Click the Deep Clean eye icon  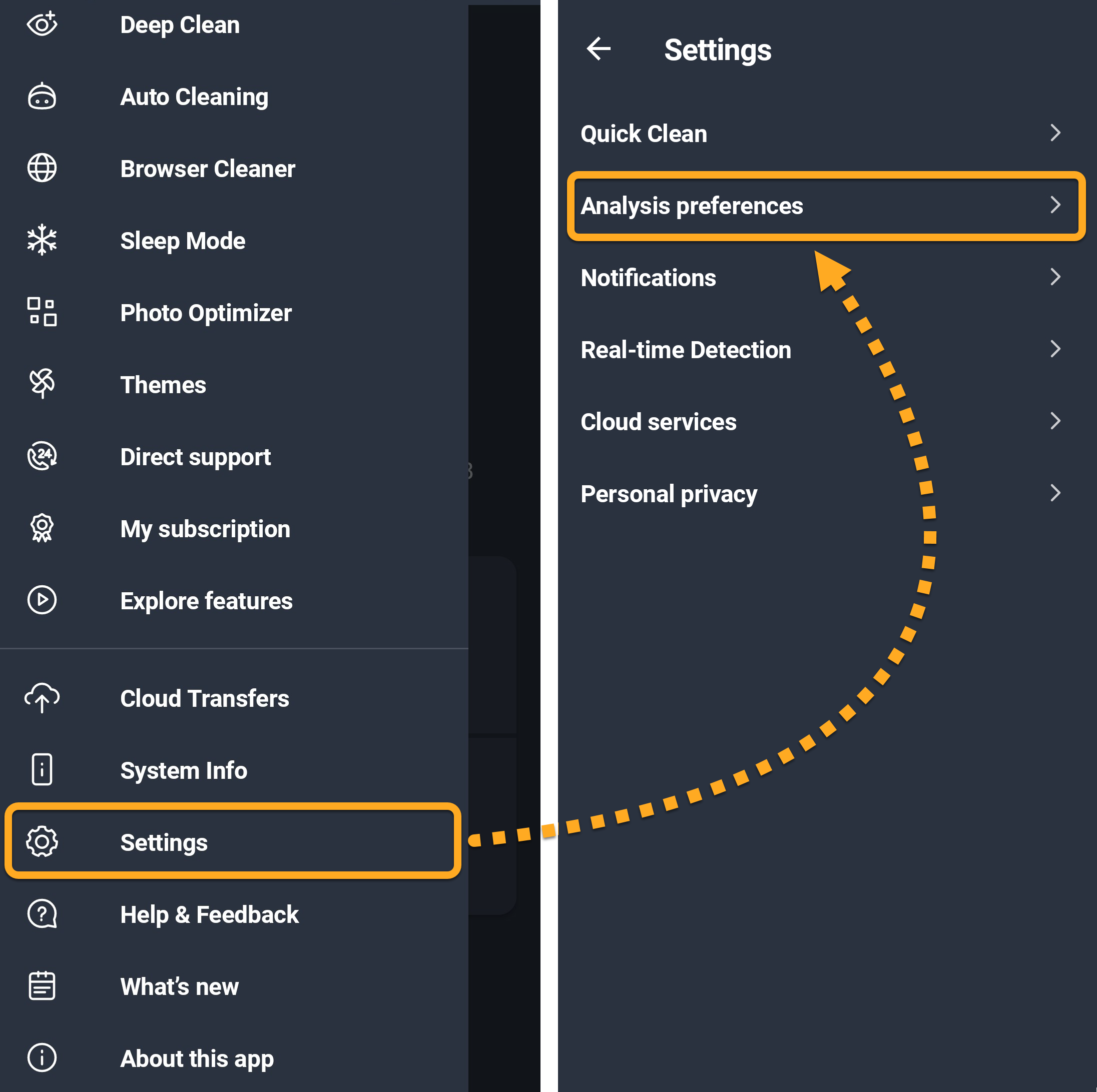[x=42, y=25]
